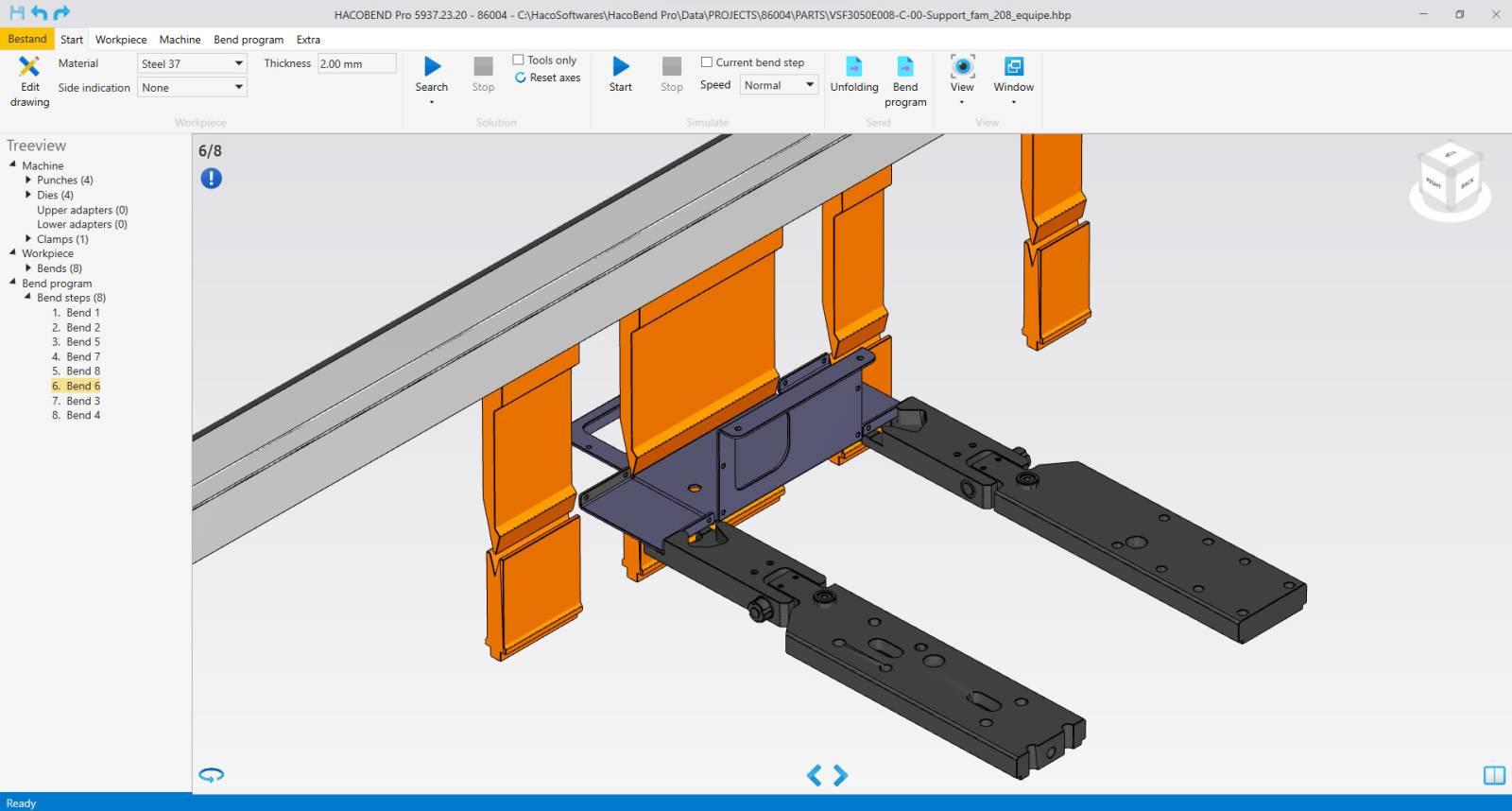Enable the Tools only checkbox
The width and height of the screenshot is (1512, 811).
[x=518, y=60]
